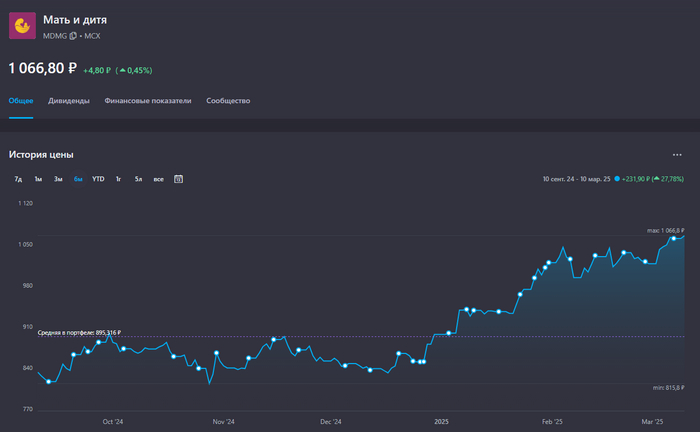Switch chart range to 3м
700x432 pixels.
click(x=58, y=179)
